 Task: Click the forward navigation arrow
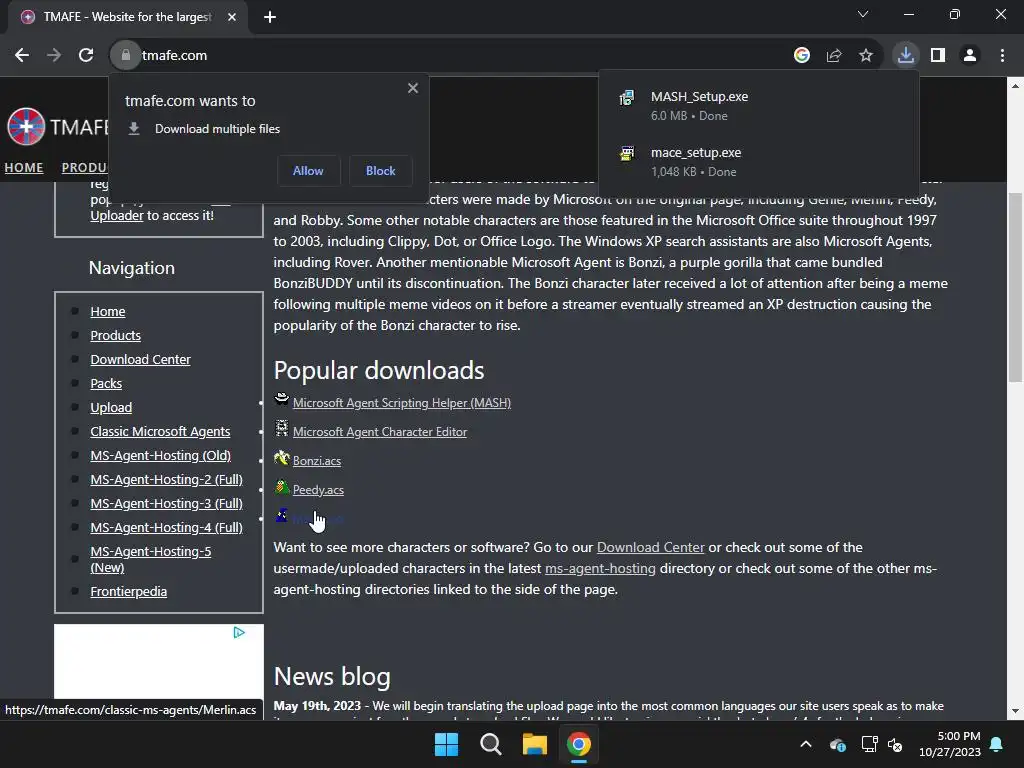[54, 56]
